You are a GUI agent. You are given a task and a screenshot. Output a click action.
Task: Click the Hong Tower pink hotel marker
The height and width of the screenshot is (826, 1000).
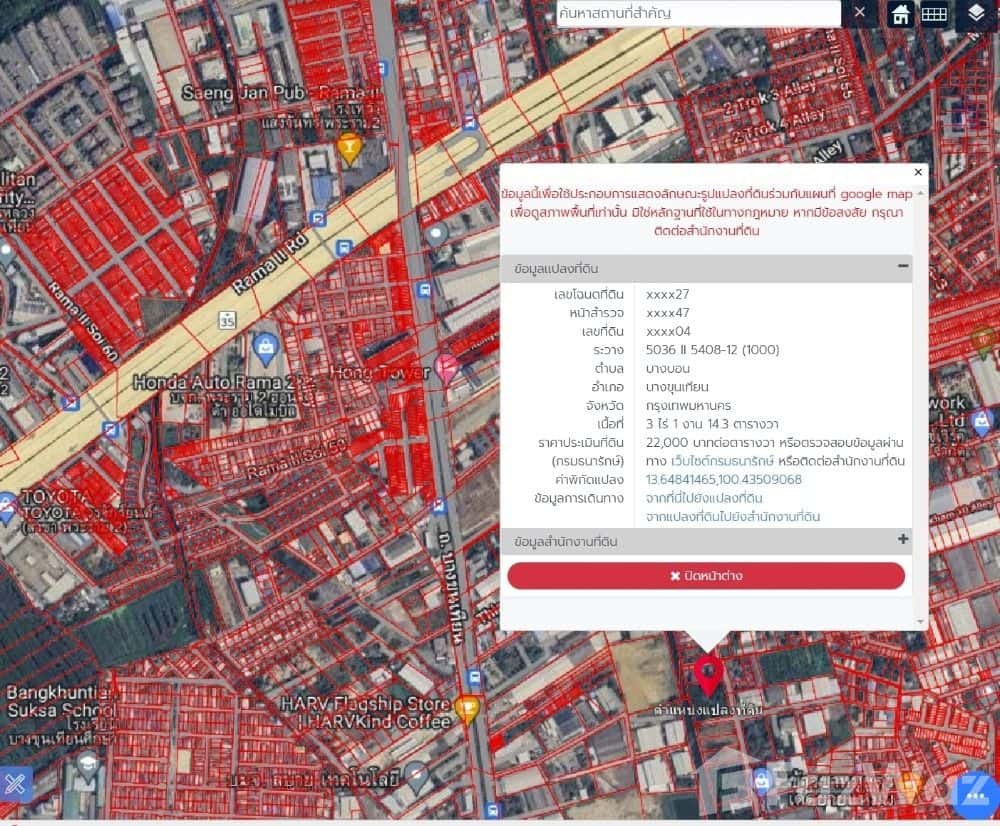446,368
